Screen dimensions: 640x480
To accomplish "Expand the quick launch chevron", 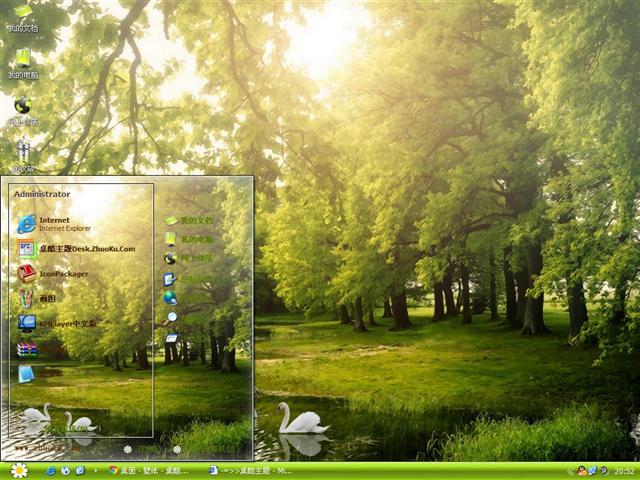I will [96, 471].
